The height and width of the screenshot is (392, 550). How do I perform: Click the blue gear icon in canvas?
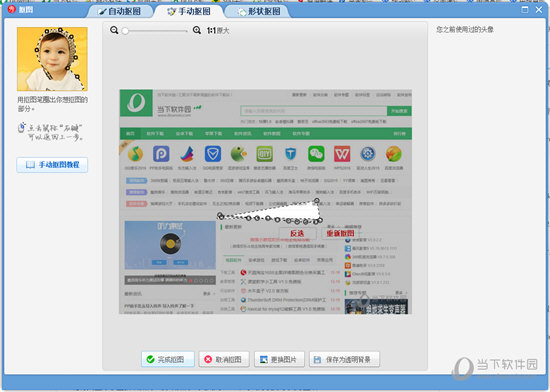(368, 154)
